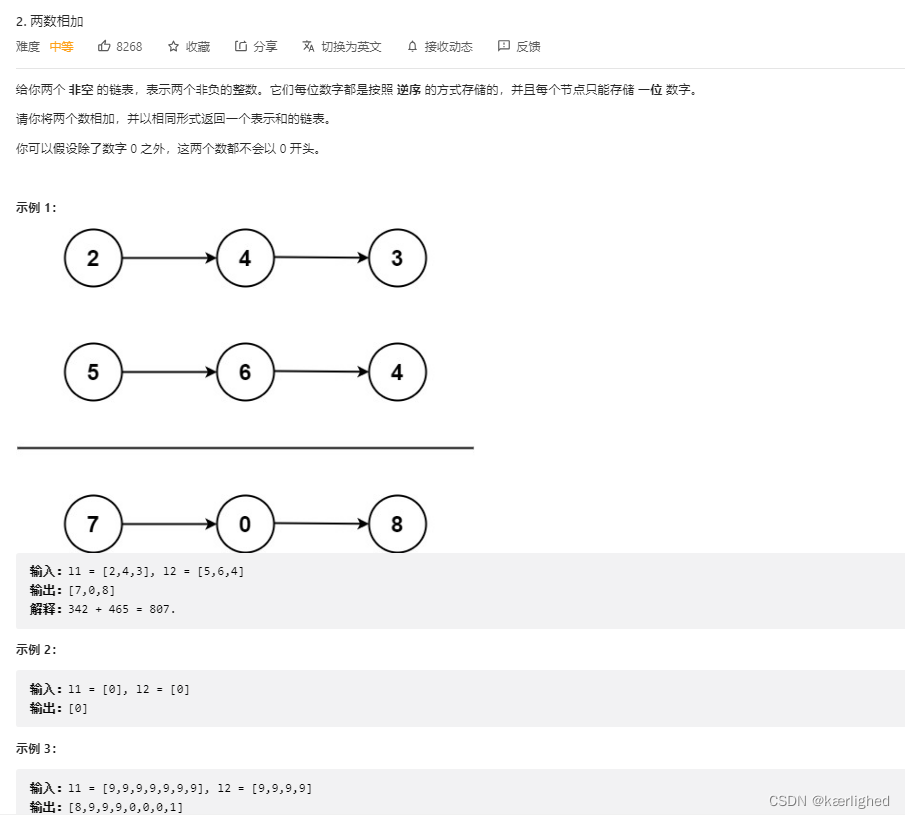Screen dimensions: 905x818
Task: Click the node circle containing 2
Action: [x=93, y=258]
